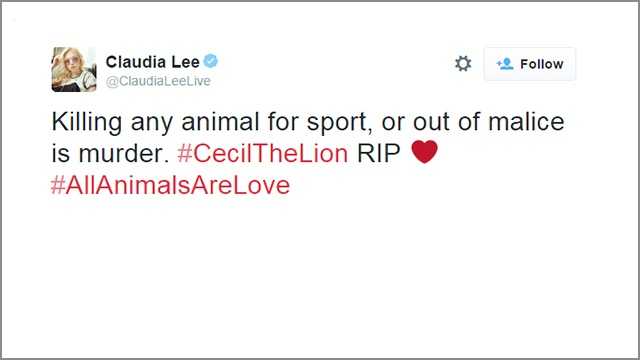This screenshot has width=640, height=360.
Task: Open the gear settings icon
Action: [463, 64]
